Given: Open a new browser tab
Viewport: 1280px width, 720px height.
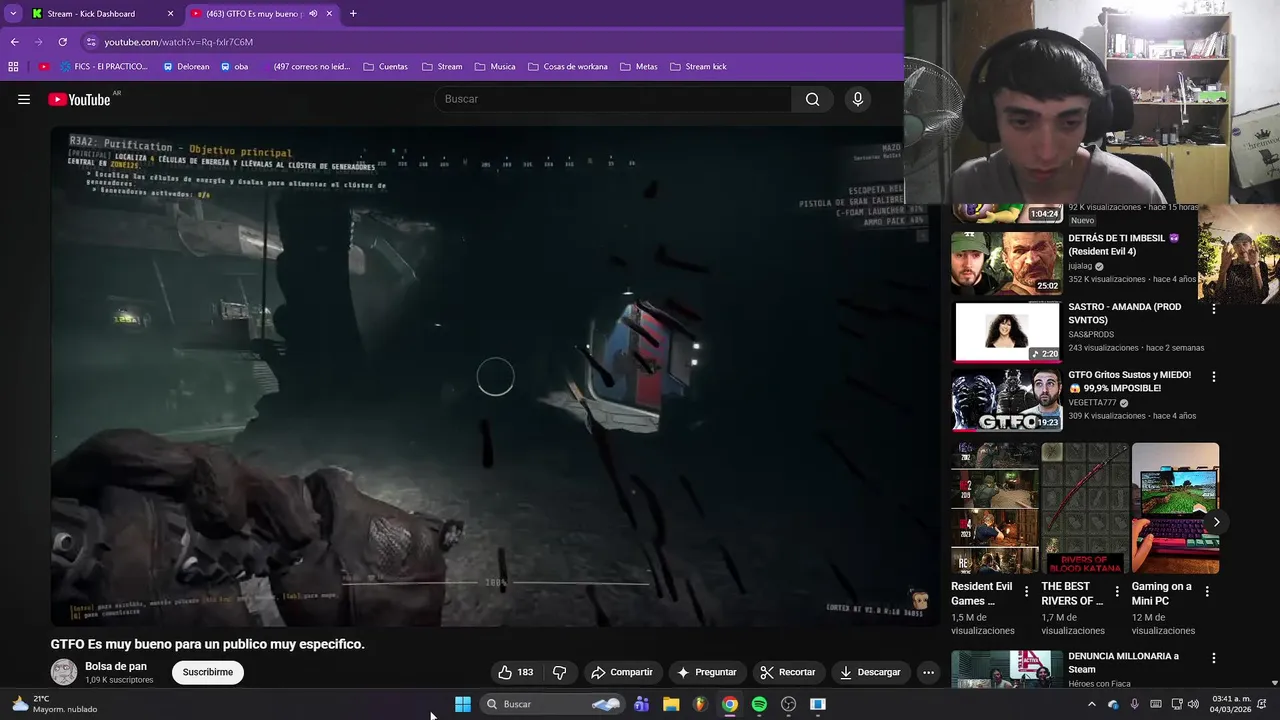Looking at the screenshot, I should click(x=353, y=14).
